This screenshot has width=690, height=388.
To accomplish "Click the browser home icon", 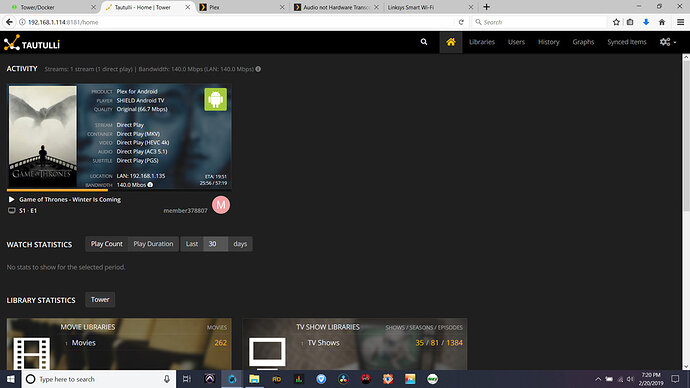I will (x=661, y=22).
